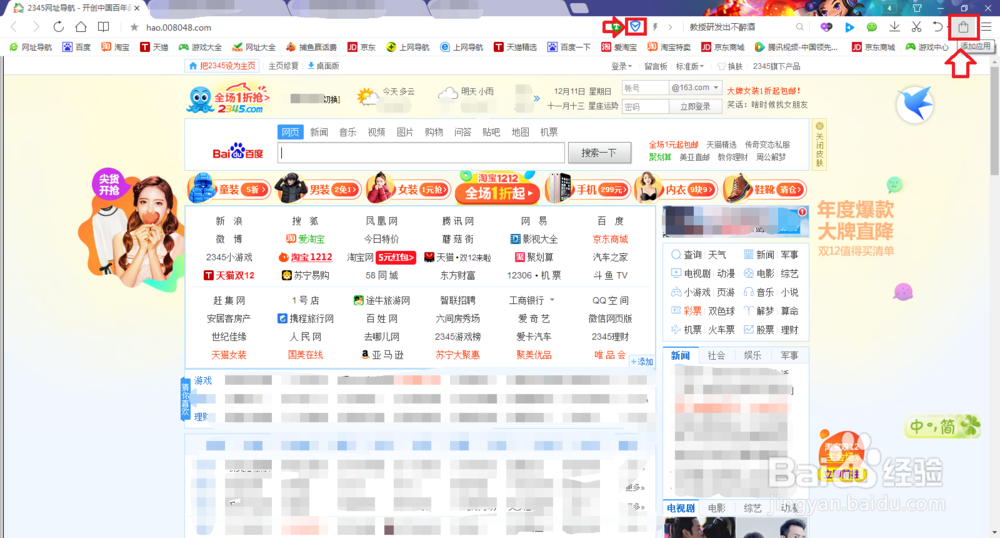This screenshot has height=538, width=1000.
Task: Click the undo closed-tab arrow icon
Action: coord(938,27)
